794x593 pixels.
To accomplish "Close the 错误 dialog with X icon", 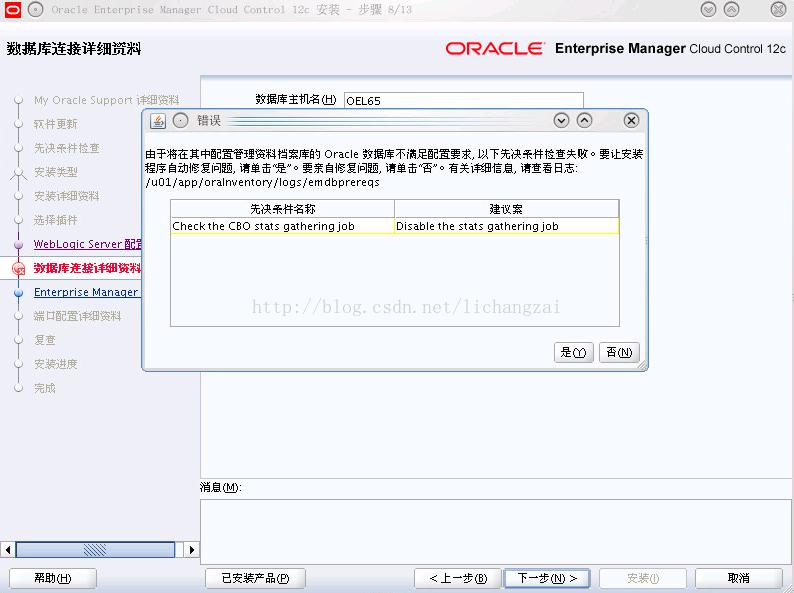I will pos(631,121).
